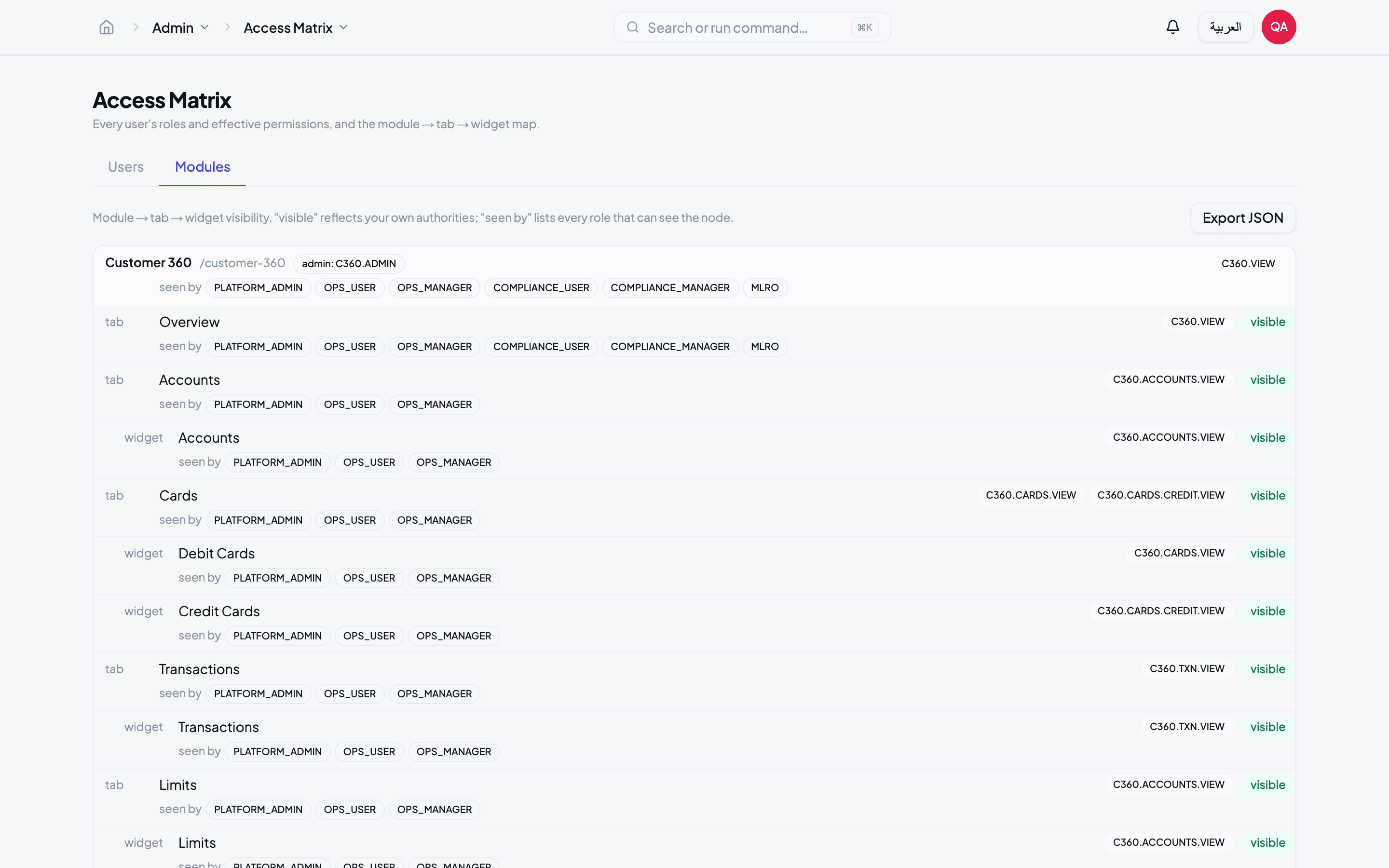Click the ⌘K shortcut badge

(x=864, y=27)
